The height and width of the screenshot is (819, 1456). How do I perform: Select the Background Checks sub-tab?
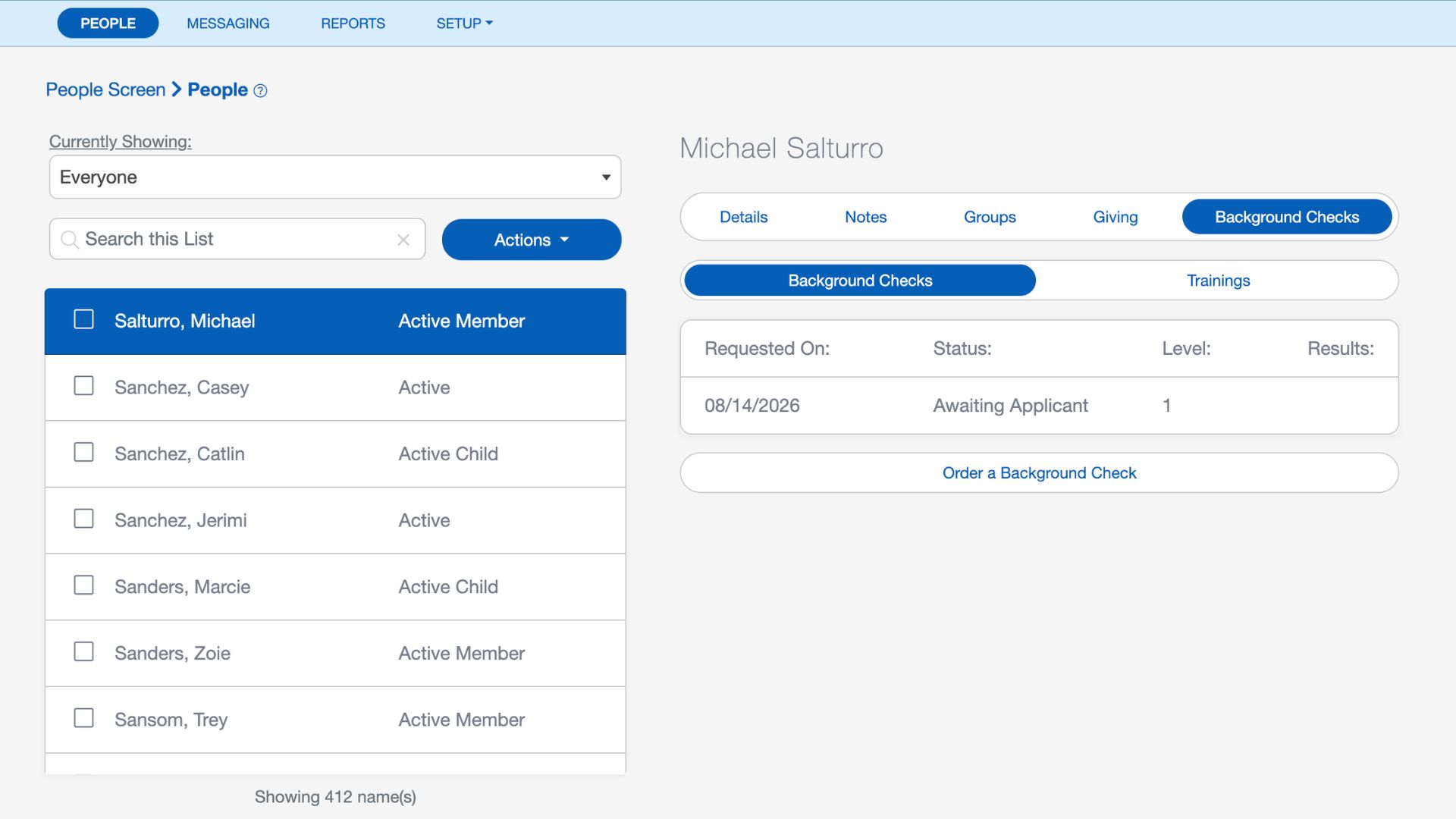tap(860, 281)
